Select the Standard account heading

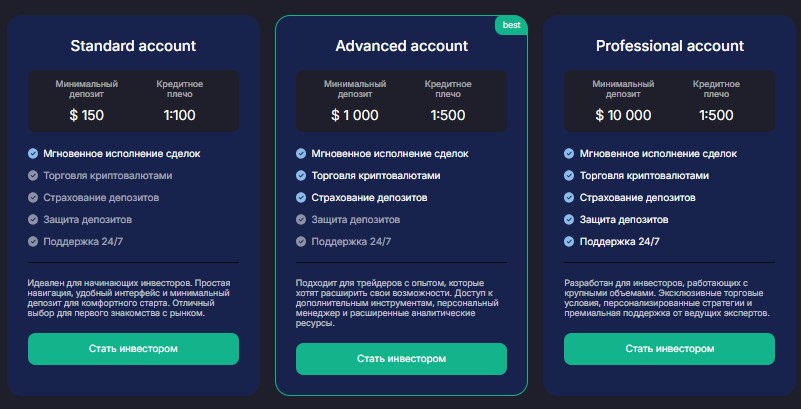coord(133,46)
